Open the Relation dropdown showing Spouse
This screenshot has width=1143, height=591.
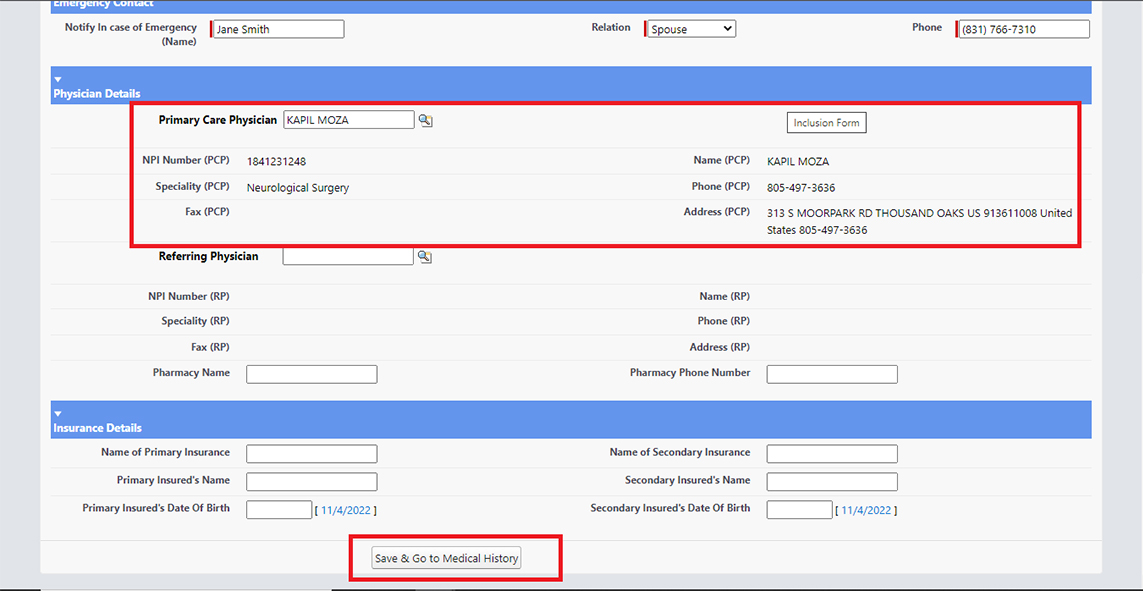pos(691,29)
